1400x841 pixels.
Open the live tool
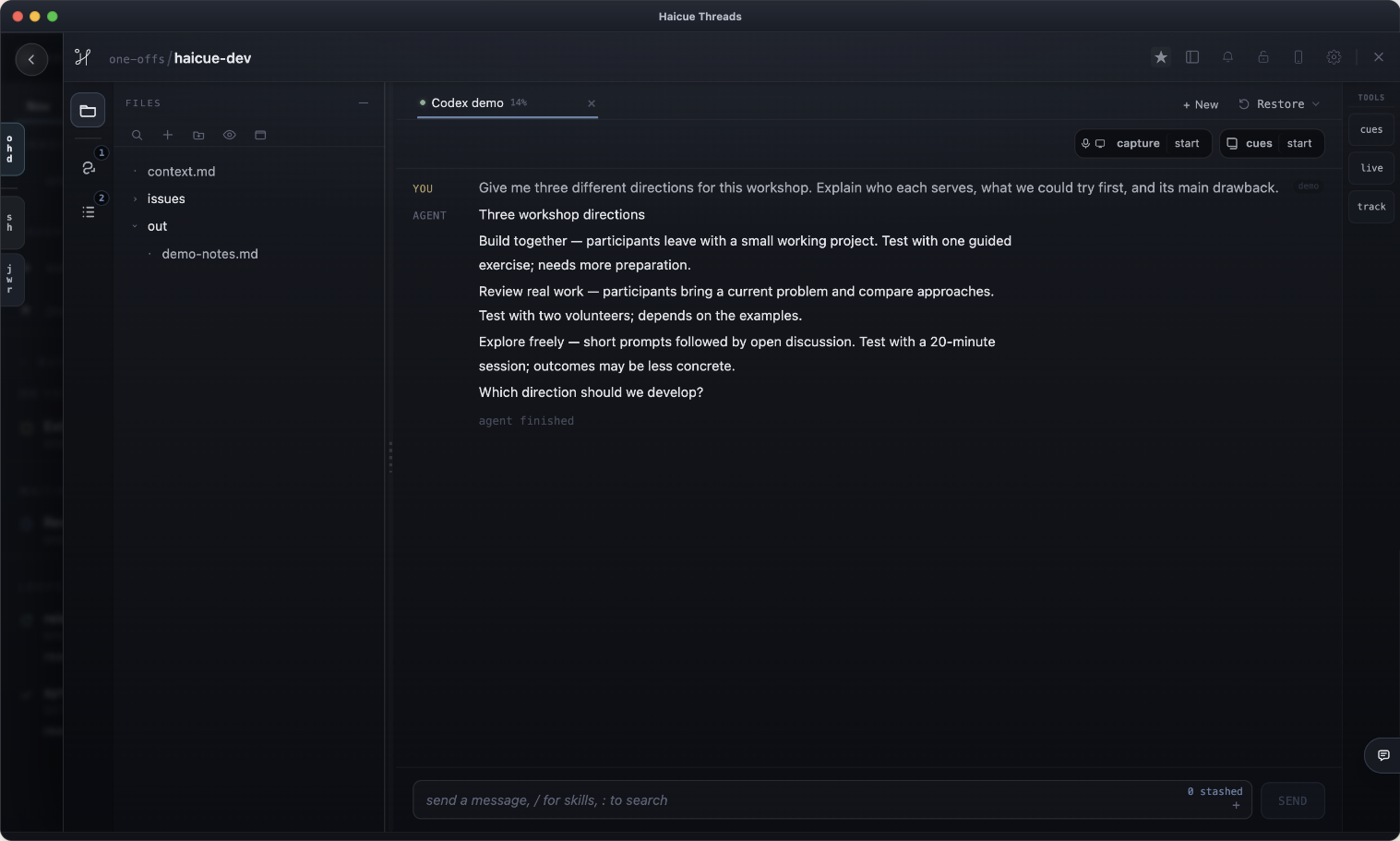click(1371, 168)
